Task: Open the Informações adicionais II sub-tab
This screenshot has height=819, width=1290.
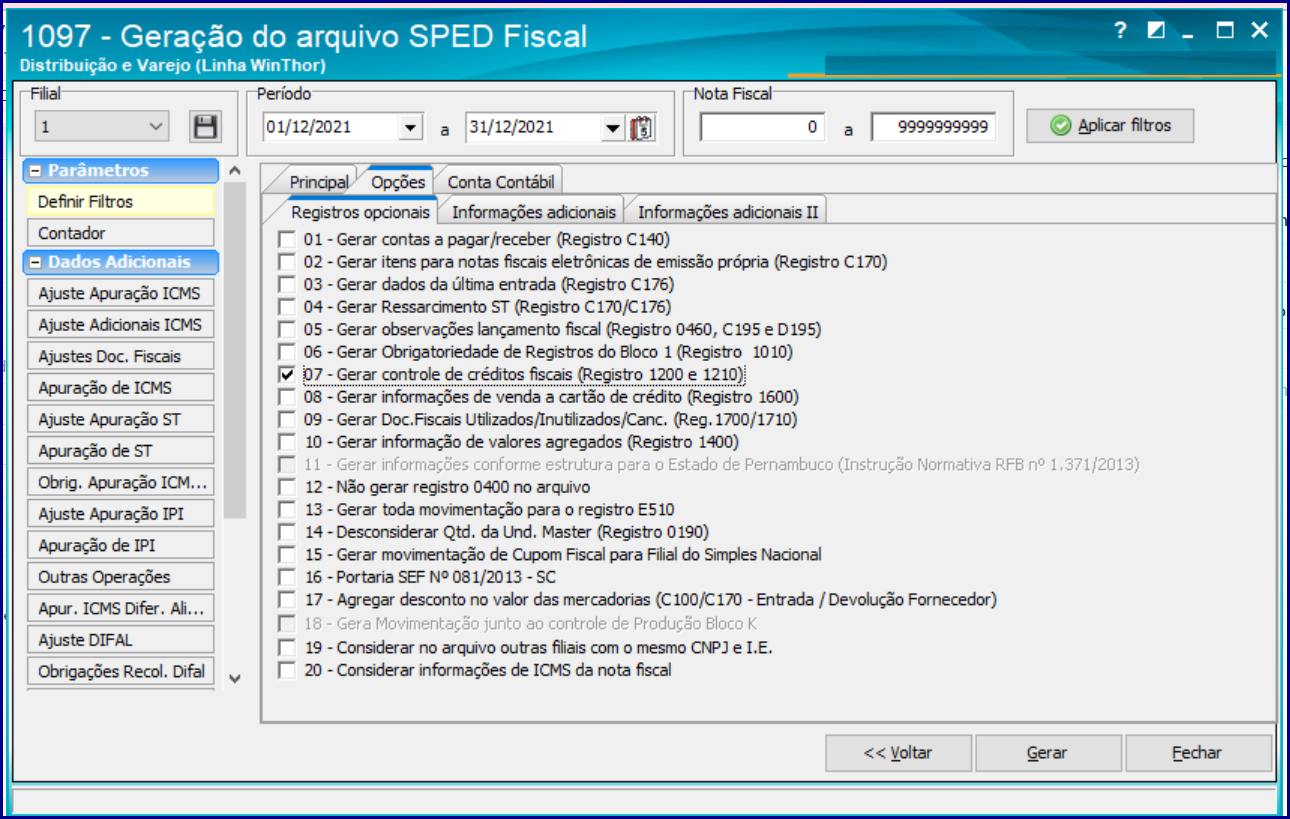Action: pos(728,212)
